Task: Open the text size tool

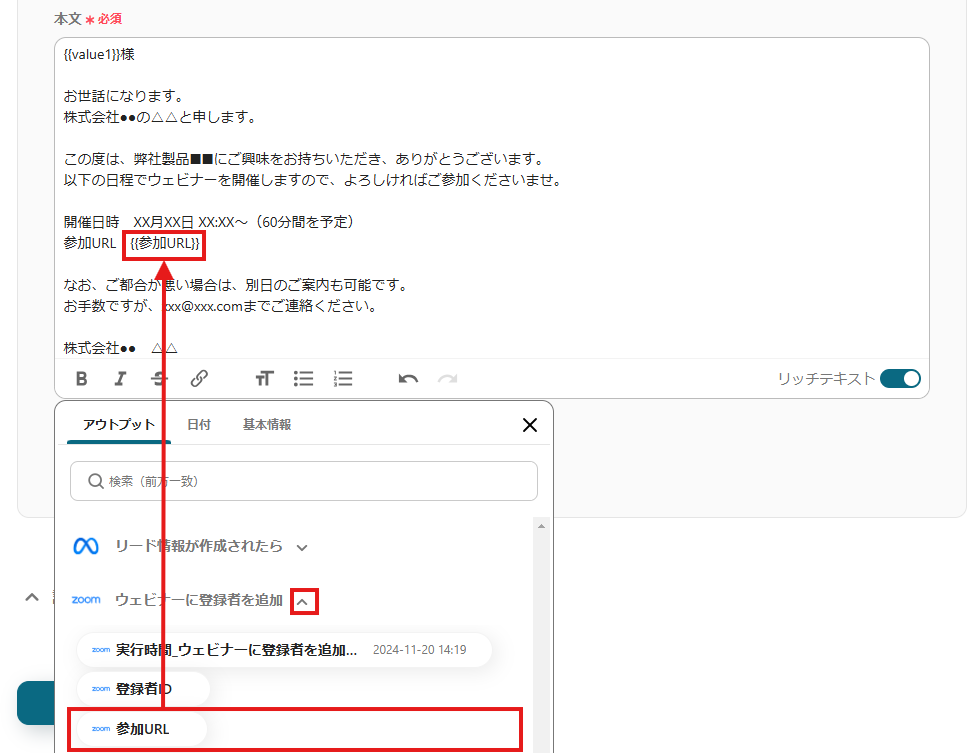Action: click(264, 379)
